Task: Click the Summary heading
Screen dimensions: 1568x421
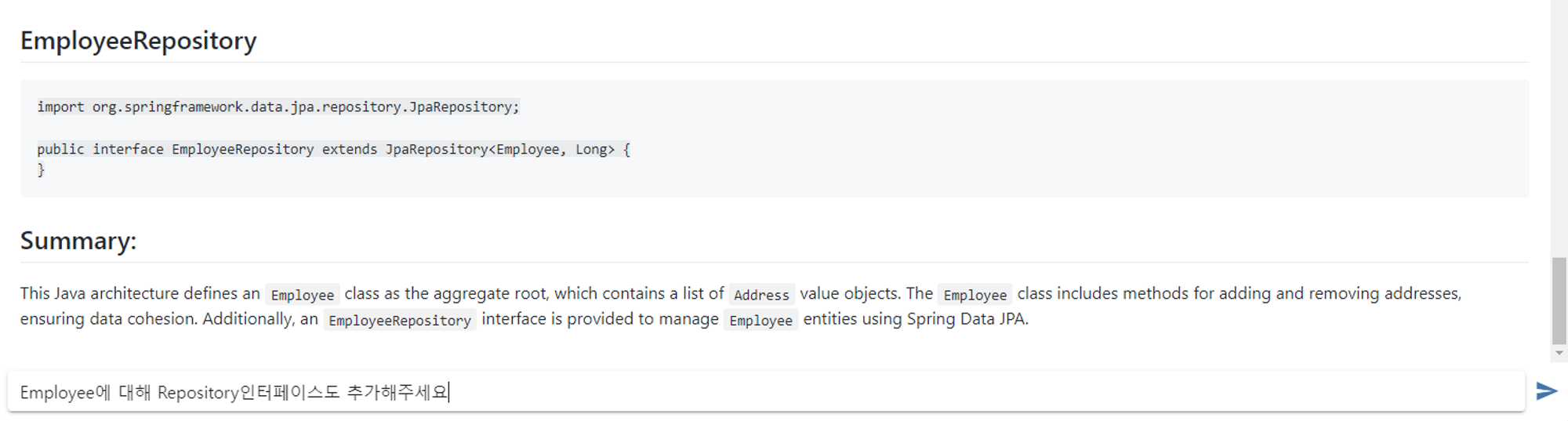Action: (x=78, y=241)
